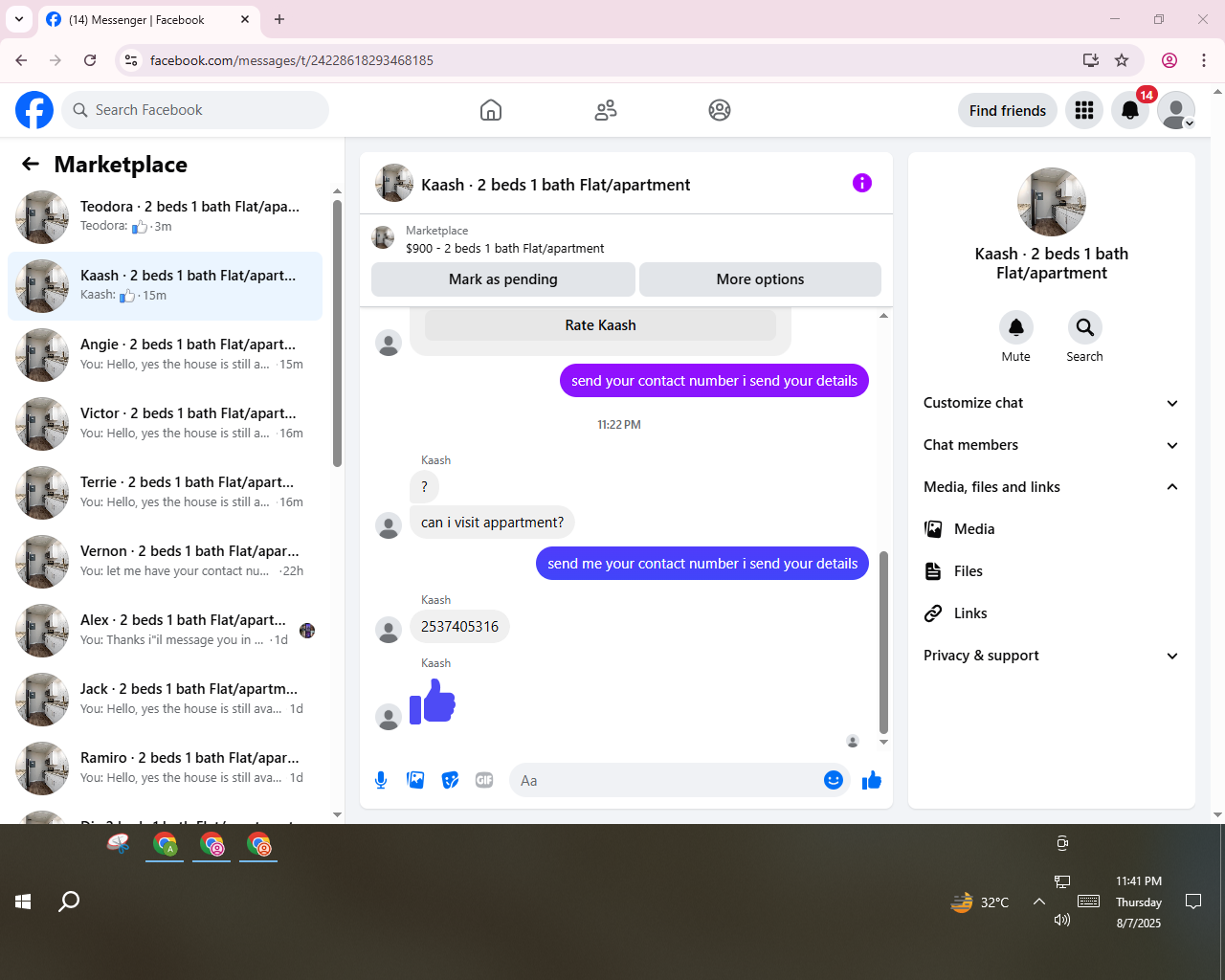Open the Angie conversation
Image resolution: width=1225 pixels, height=980 pixels.
(165, 355)
